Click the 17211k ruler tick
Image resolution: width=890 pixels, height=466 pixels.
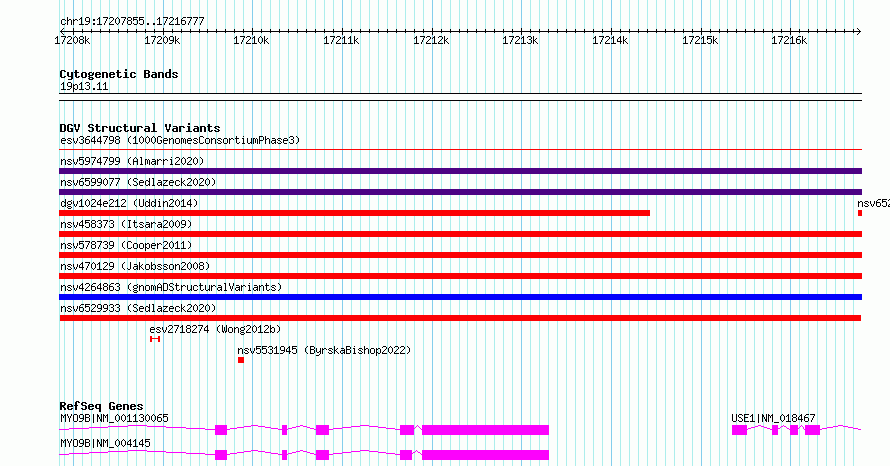[341, 40]
